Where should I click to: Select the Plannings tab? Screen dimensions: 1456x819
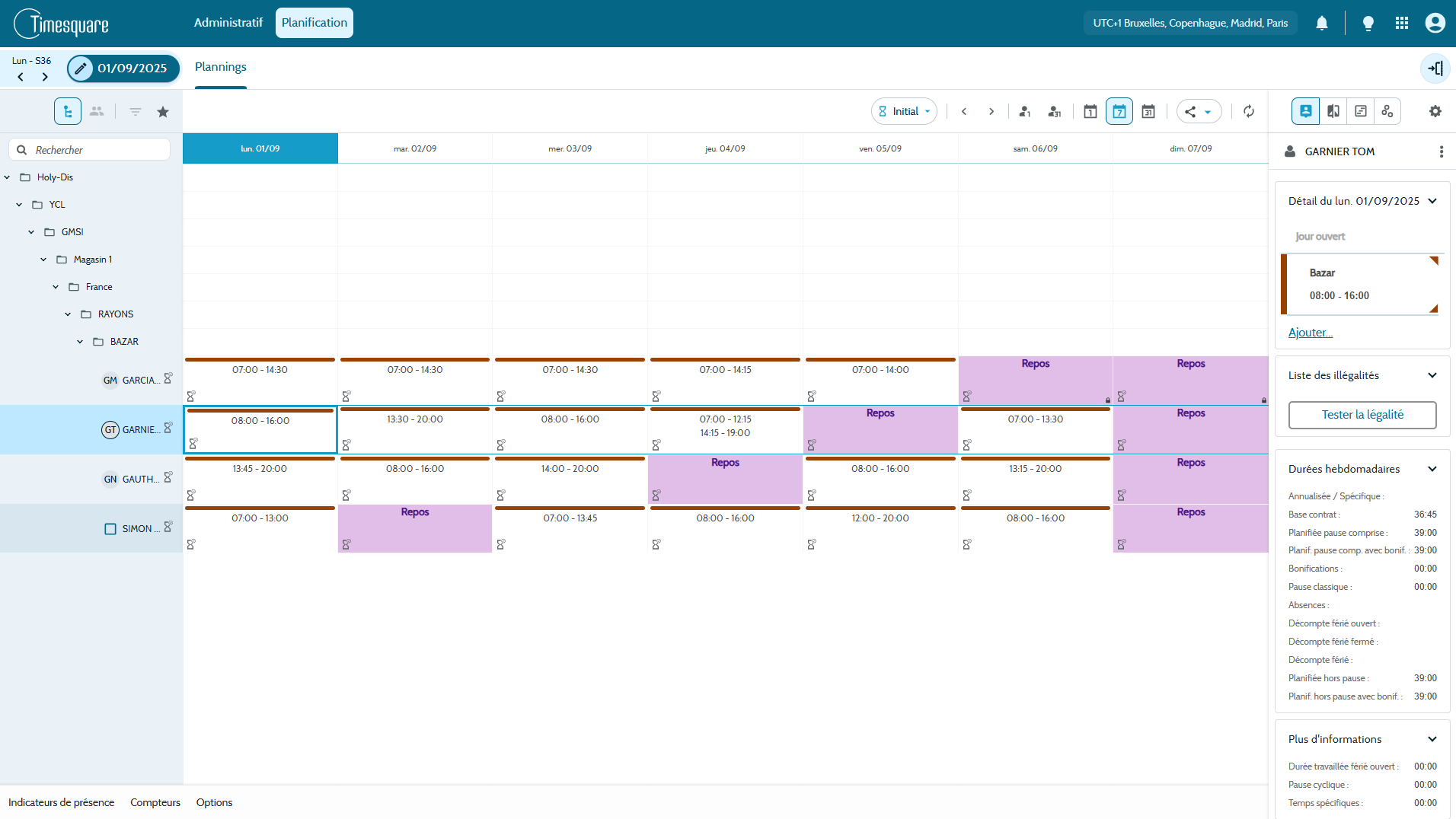221,67
